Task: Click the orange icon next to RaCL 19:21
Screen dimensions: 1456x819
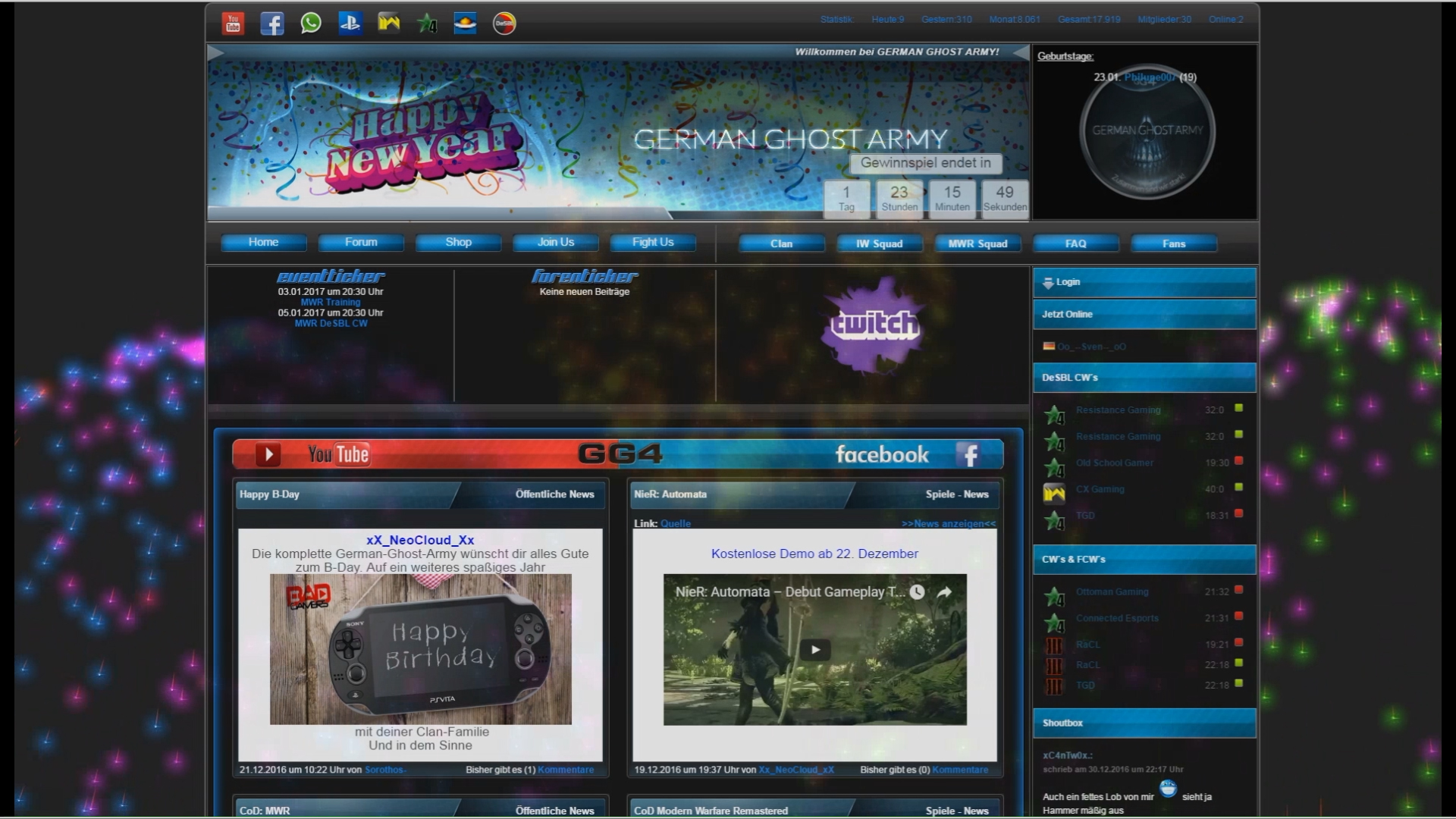Action: pyautogui.click(x=1054, y=645)
